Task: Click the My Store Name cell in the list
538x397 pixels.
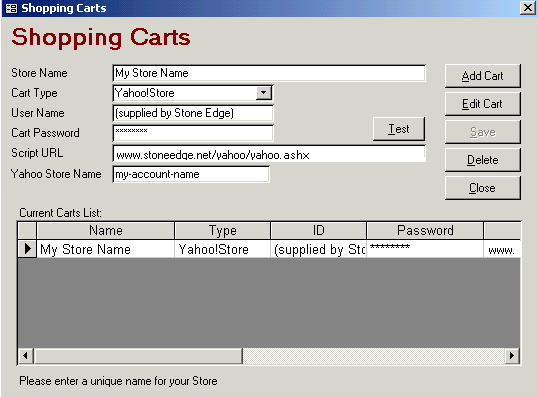Action: coord(106,249)
